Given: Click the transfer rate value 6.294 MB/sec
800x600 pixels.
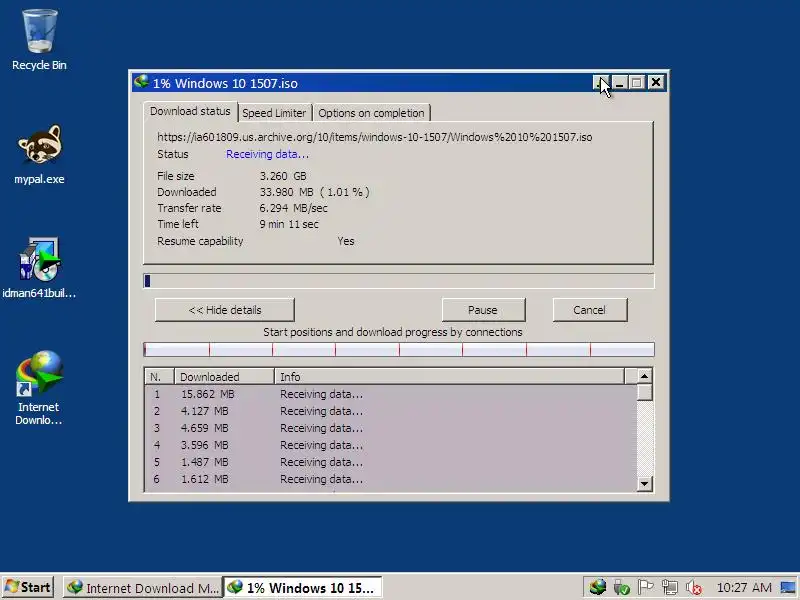Looking at the screenshot, I should point(293,208).
